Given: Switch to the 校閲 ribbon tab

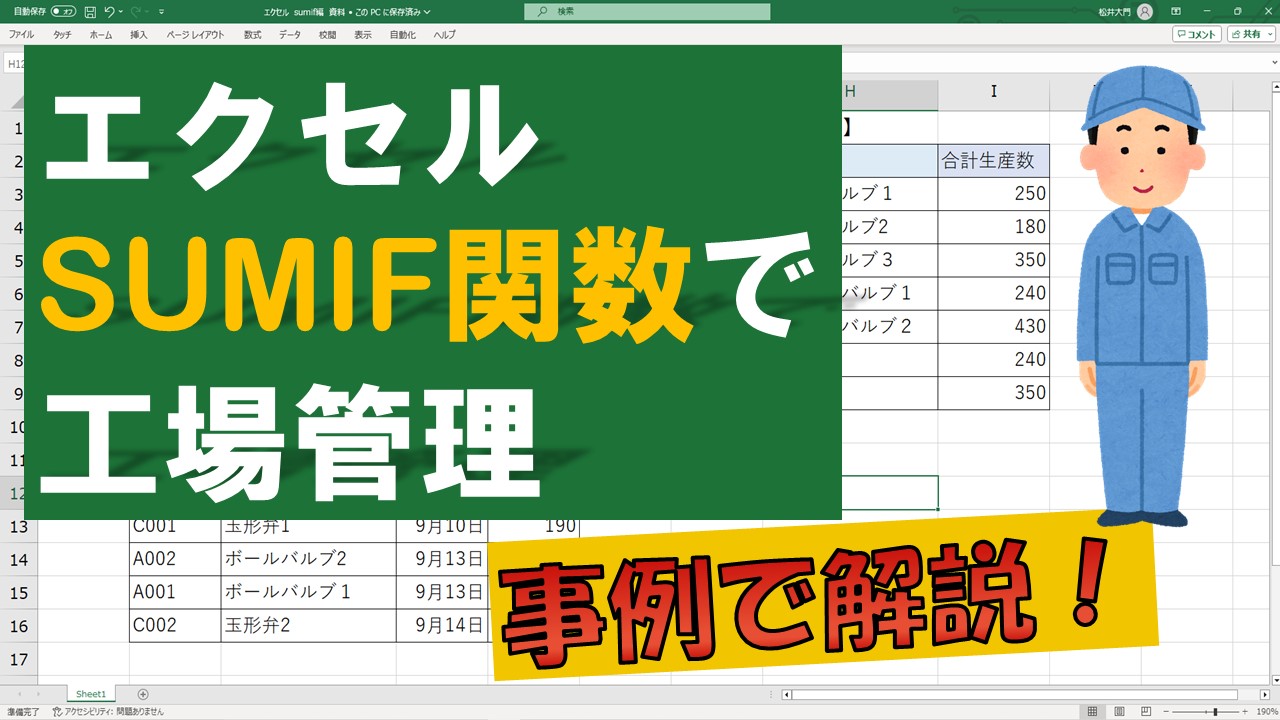Looking at the screenshot, I should tap(328, 34).
